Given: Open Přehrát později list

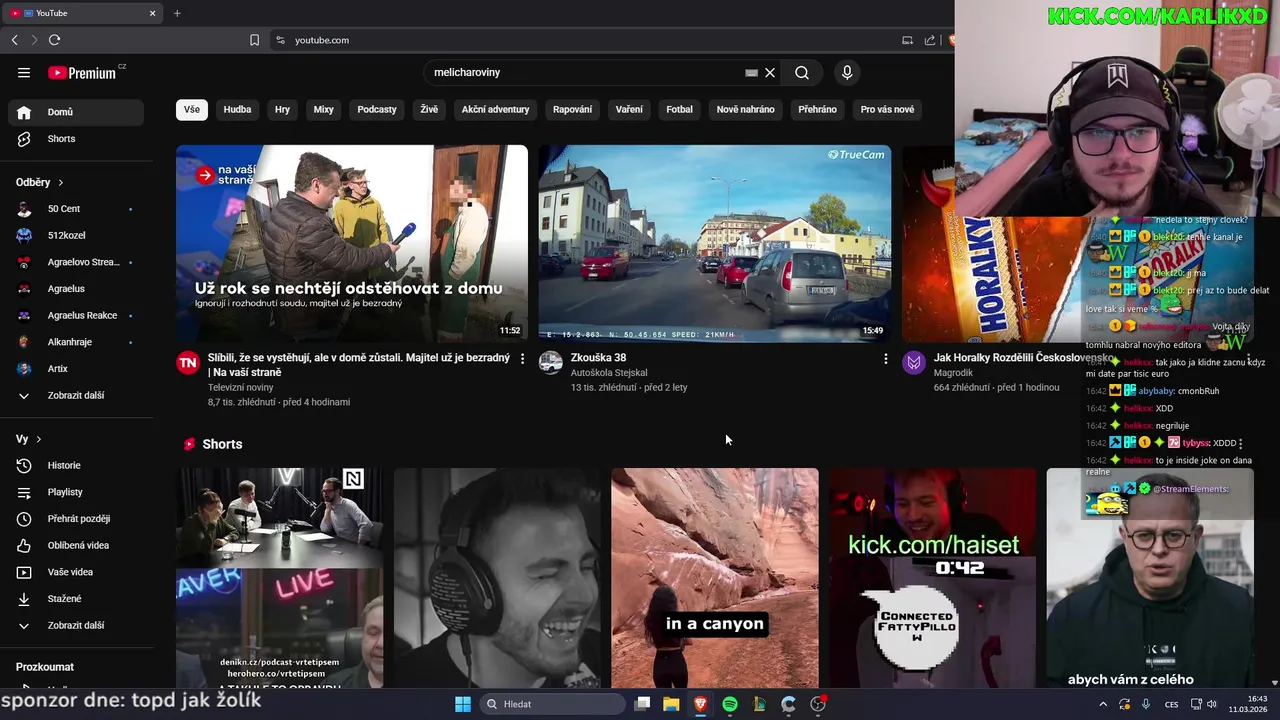Looking at the screenshot, I should click(x=76, y=519).
